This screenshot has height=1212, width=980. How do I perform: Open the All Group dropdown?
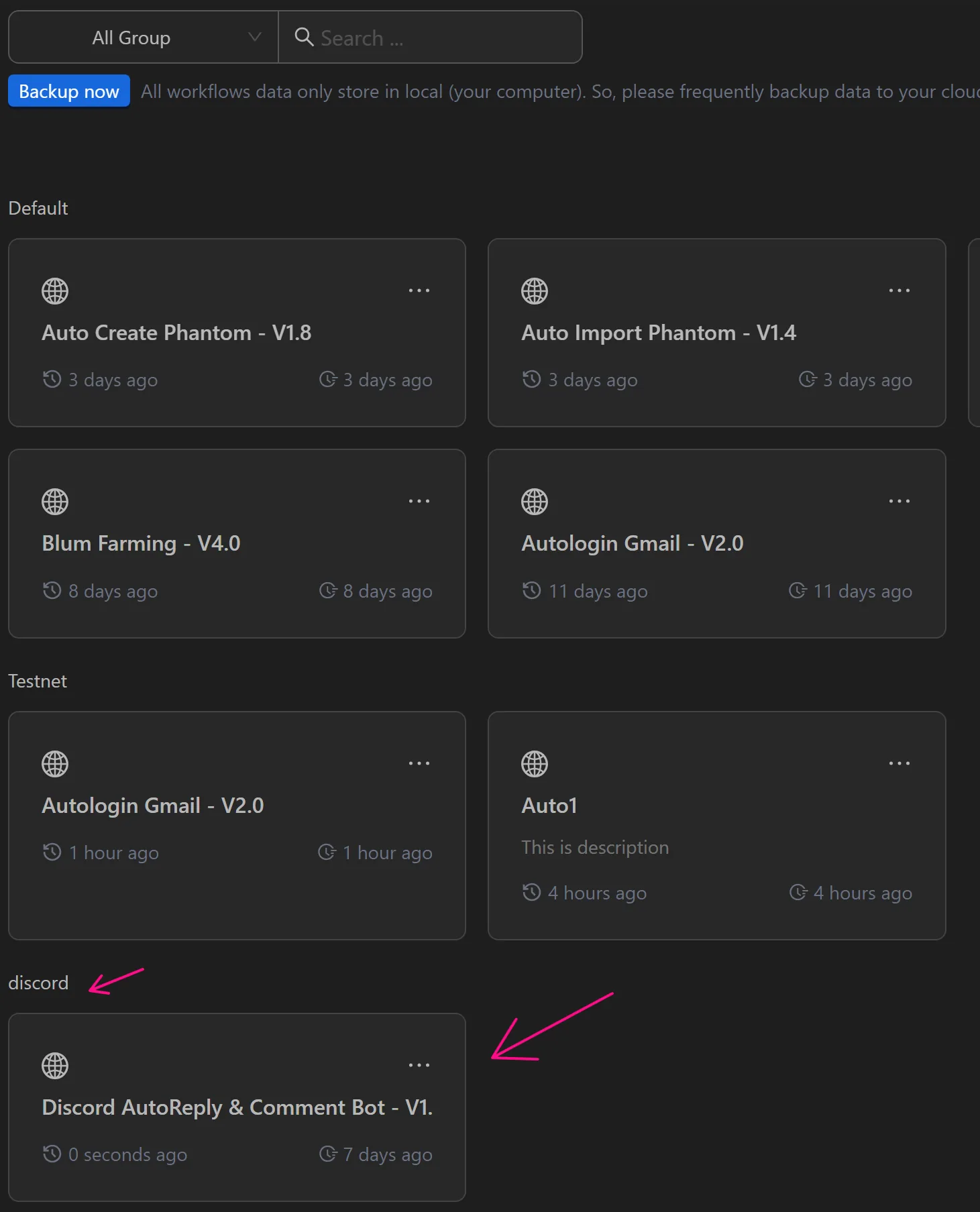tap(143, 38)
